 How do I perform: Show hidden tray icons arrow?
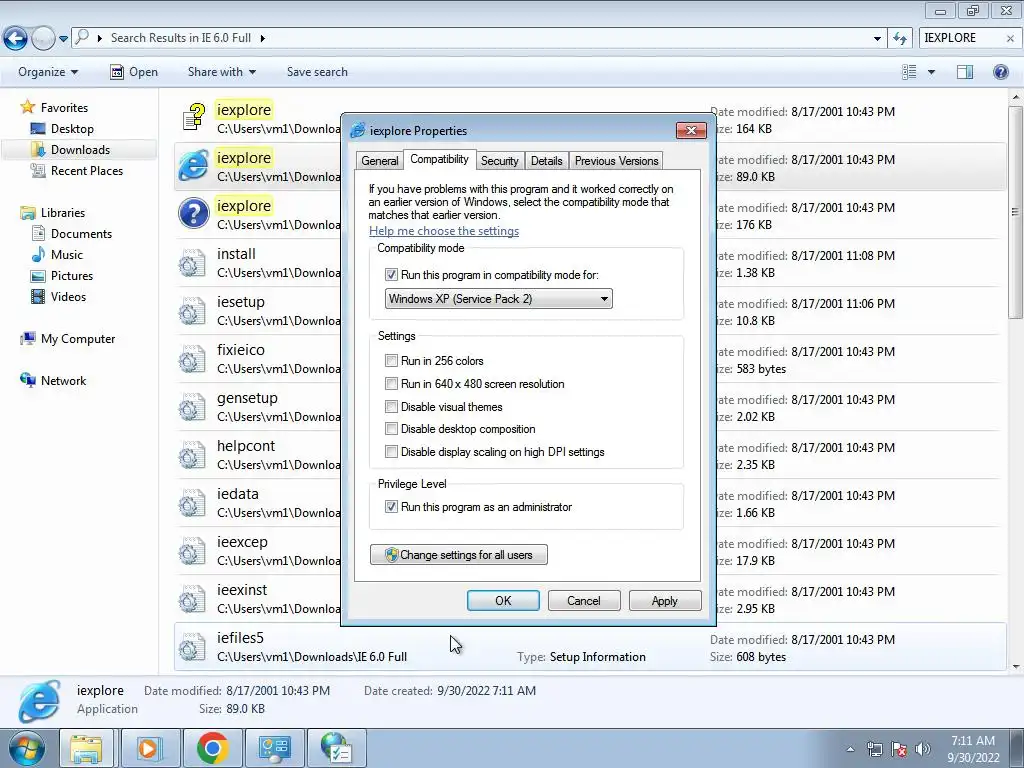[x=850, y=749]
